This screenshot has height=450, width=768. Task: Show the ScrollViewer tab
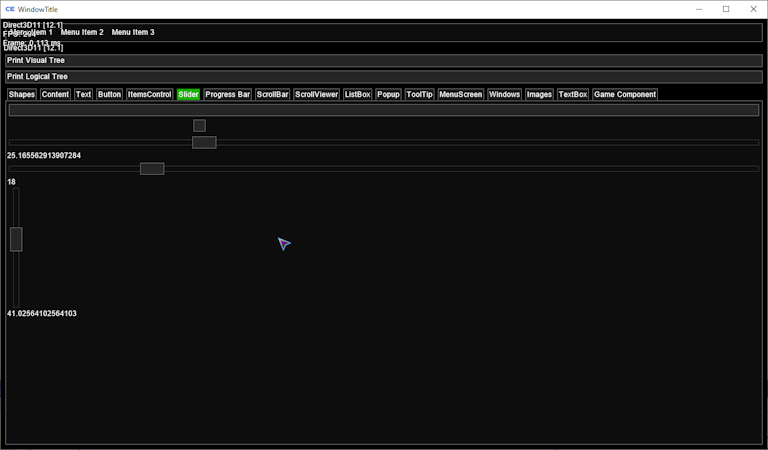pos(316,94)
